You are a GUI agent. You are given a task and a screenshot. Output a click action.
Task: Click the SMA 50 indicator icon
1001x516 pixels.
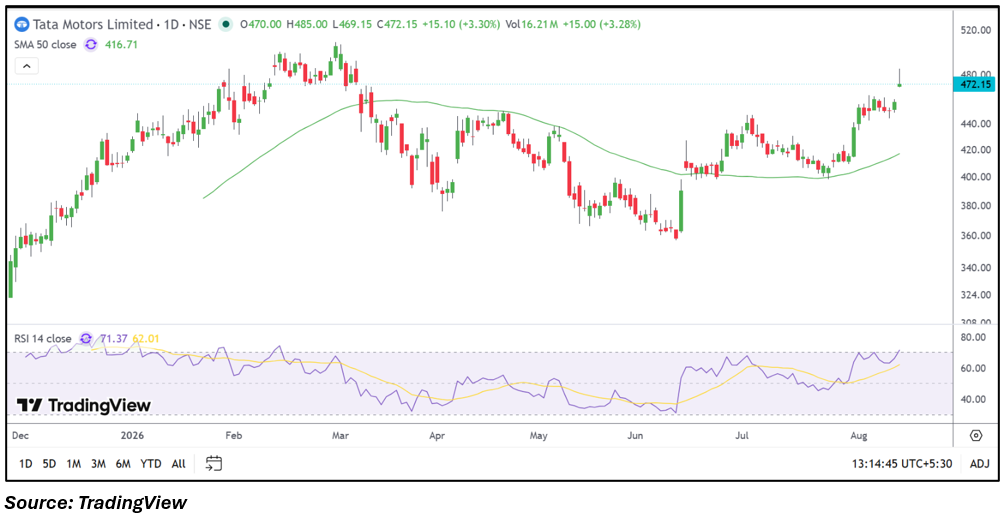[91, 45]
